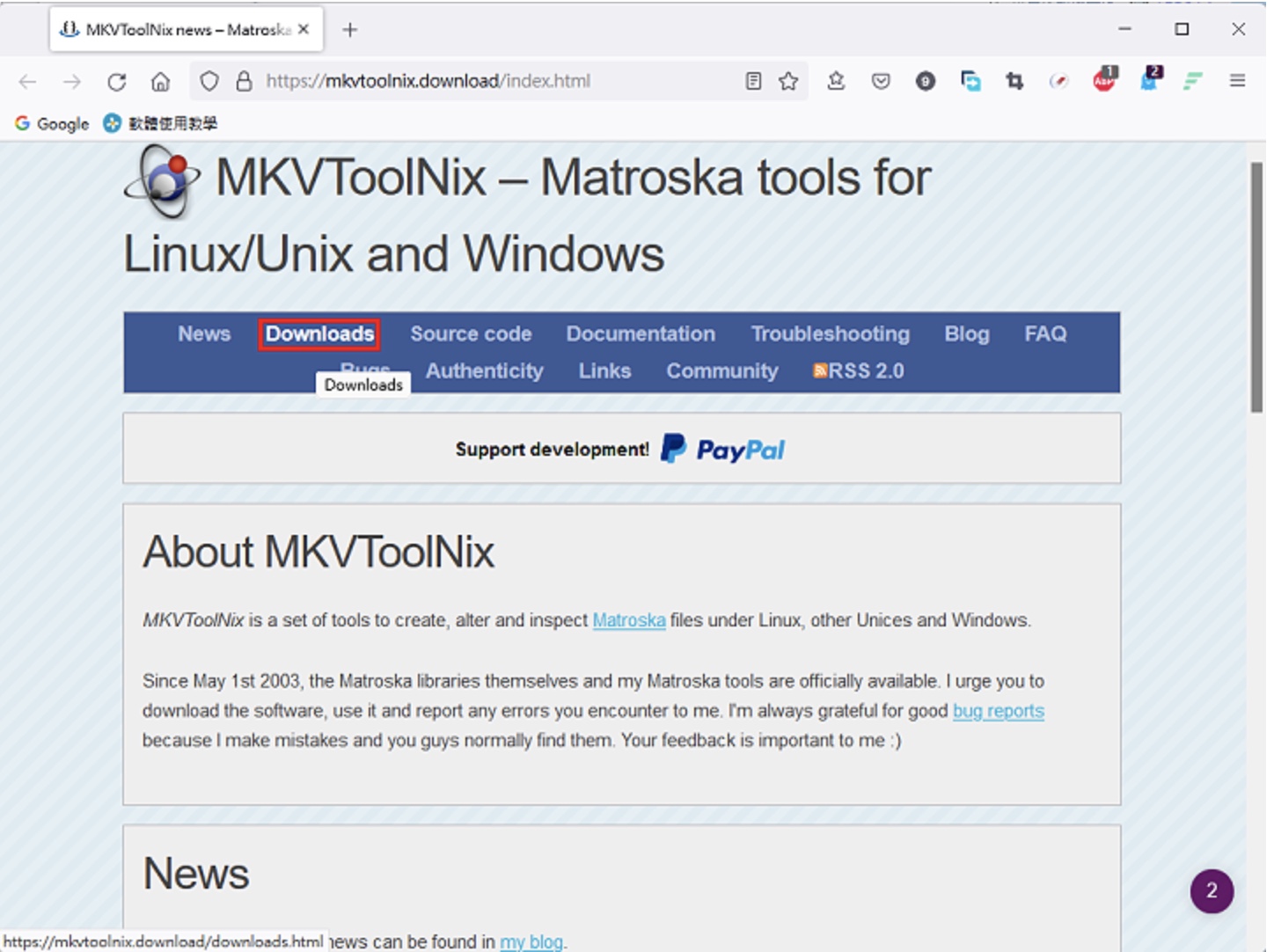Reload the page with the refresh icon
This screenshot has width=1274, height=952.
(x=116, y=82)
